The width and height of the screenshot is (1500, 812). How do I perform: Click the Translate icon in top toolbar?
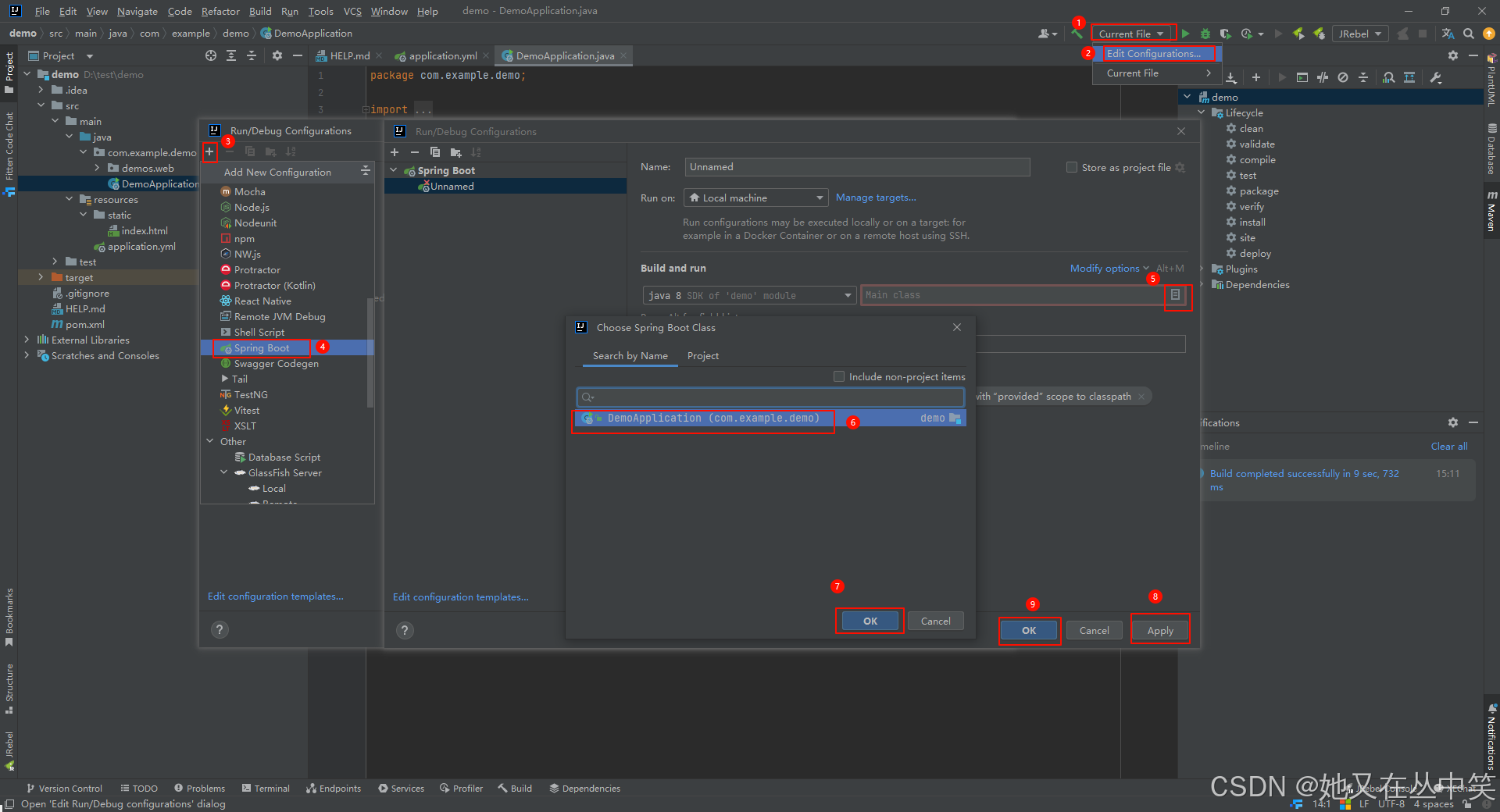pos(1448,34)
